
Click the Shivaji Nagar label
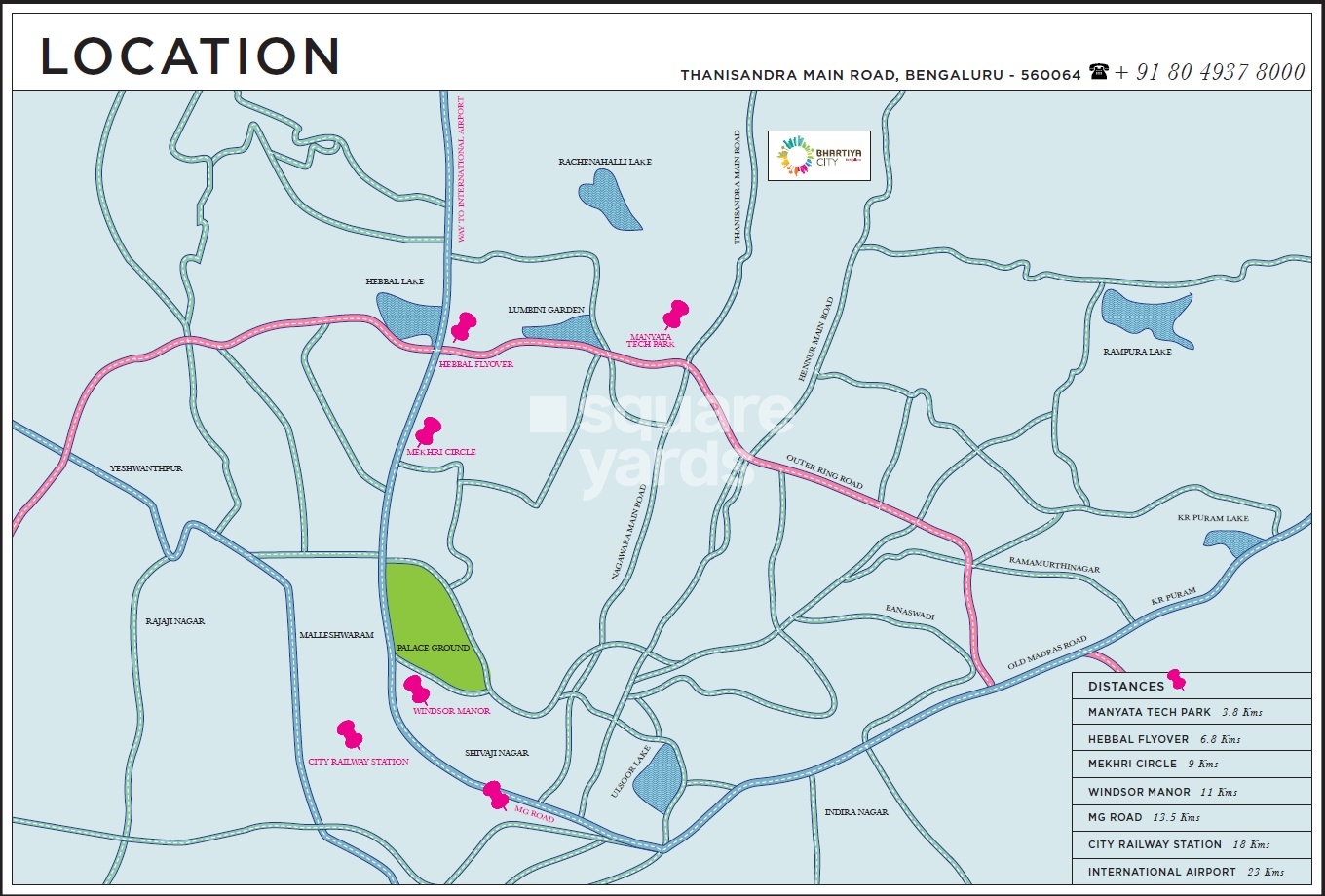tap(497, 753)
